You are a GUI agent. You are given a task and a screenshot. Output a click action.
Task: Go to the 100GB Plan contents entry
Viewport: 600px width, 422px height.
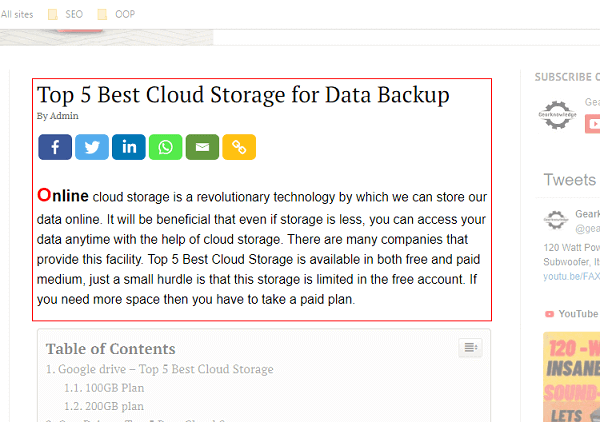(x=104, y=388)
